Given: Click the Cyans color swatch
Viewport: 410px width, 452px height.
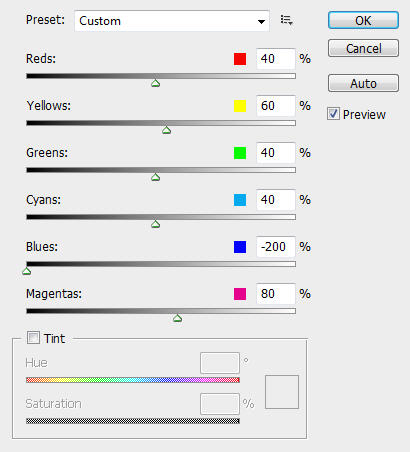Looking at the screenshot, I should (x=240, y=200).
